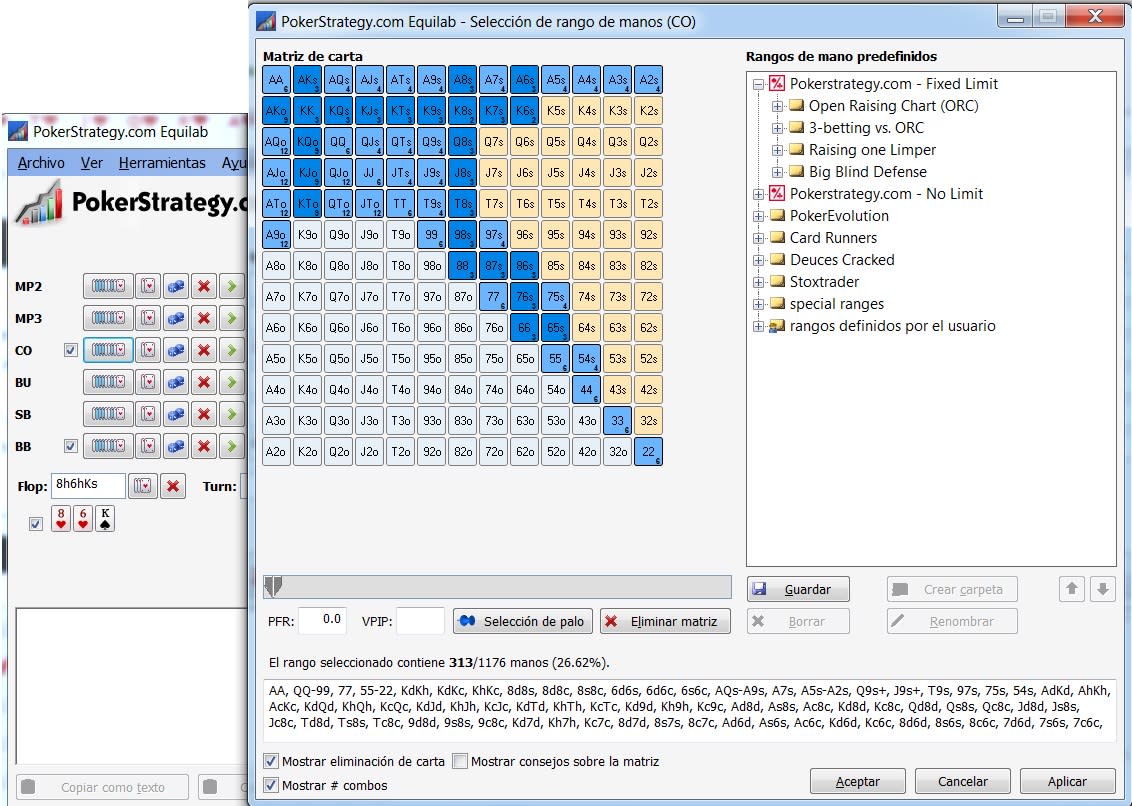The height and width of the screenshot is (806, 1132).
Task: Clear BU range with red X
Action: (204, 382)
